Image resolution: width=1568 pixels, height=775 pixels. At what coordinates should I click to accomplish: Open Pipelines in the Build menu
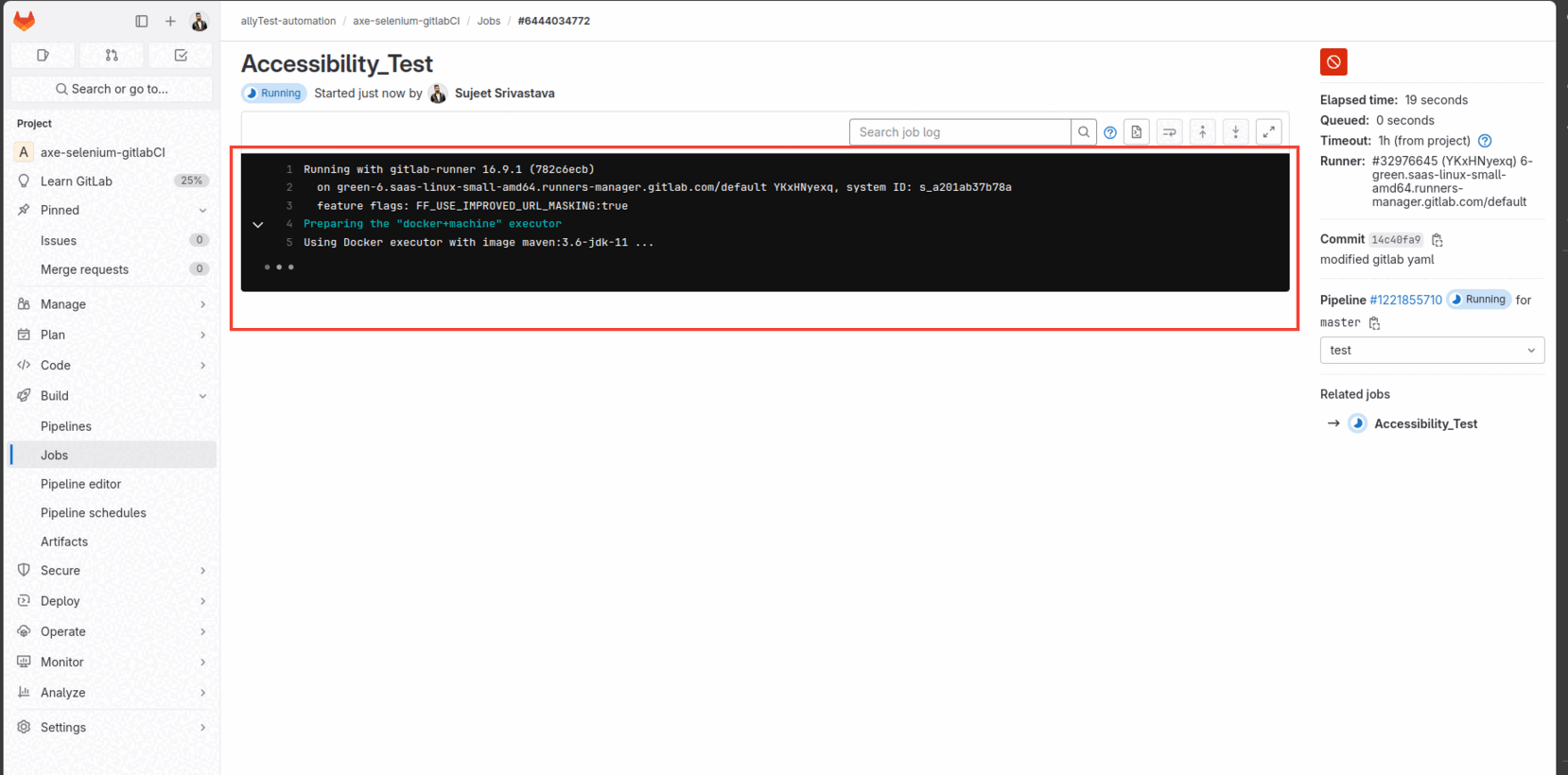click(x=66, y=426)
